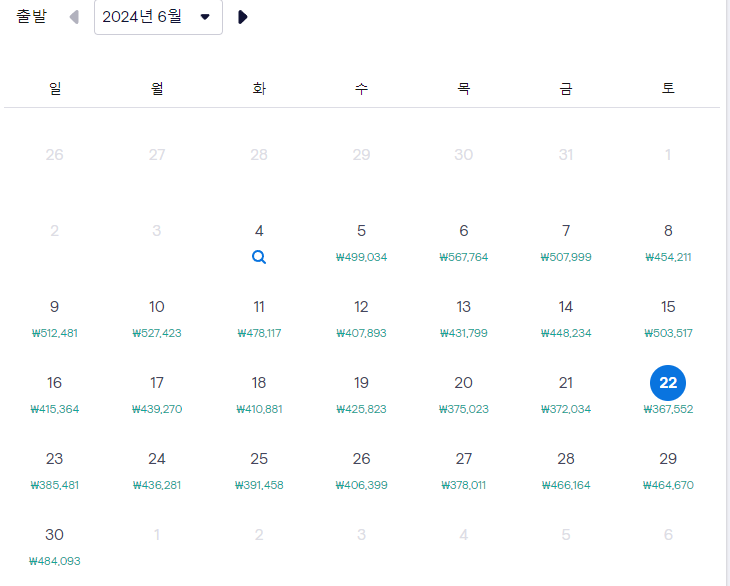Select June 7 at ₩507,999

(x=566, y=243)
